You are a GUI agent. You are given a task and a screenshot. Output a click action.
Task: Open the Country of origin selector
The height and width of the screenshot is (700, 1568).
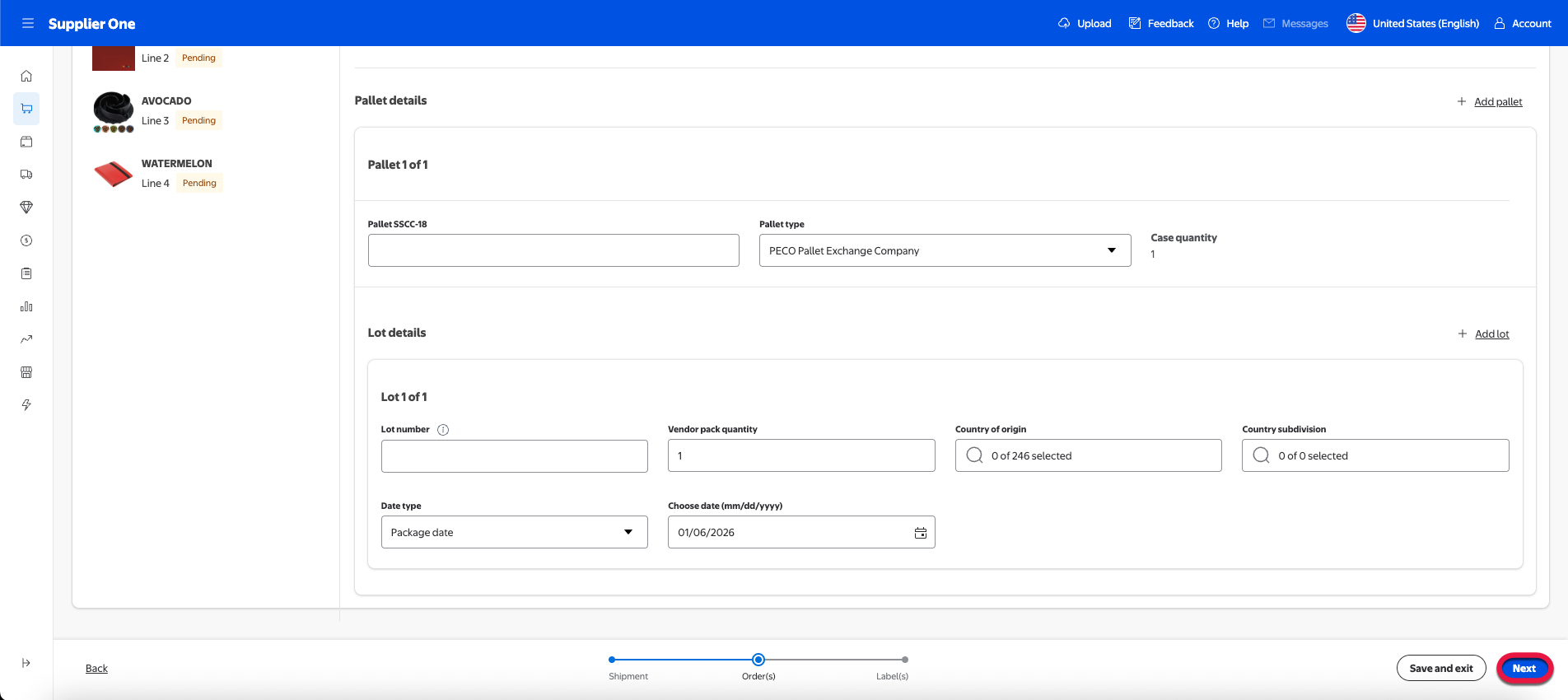coord(1087,455)
